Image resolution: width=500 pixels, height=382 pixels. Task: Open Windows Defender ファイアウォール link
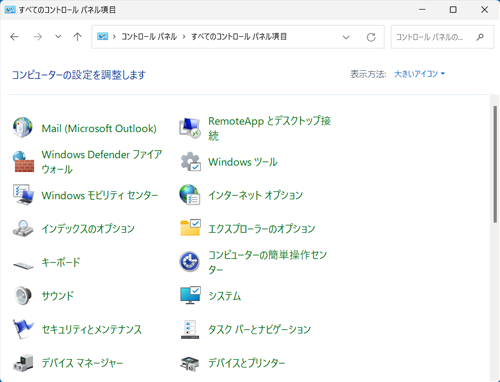[x=102, y=162]
